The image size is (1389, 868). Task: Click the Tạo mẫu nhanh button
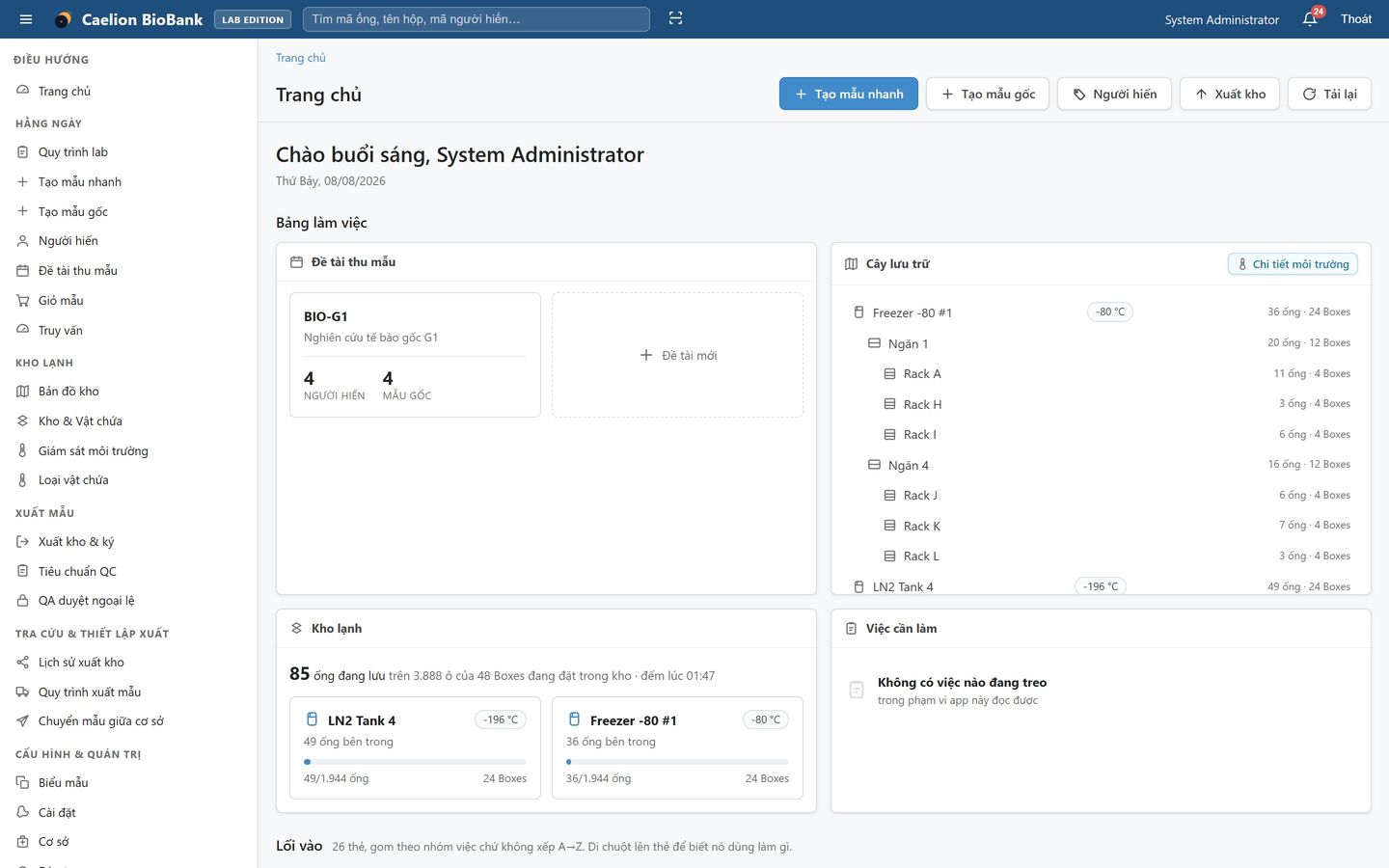[x=849, y=94]
